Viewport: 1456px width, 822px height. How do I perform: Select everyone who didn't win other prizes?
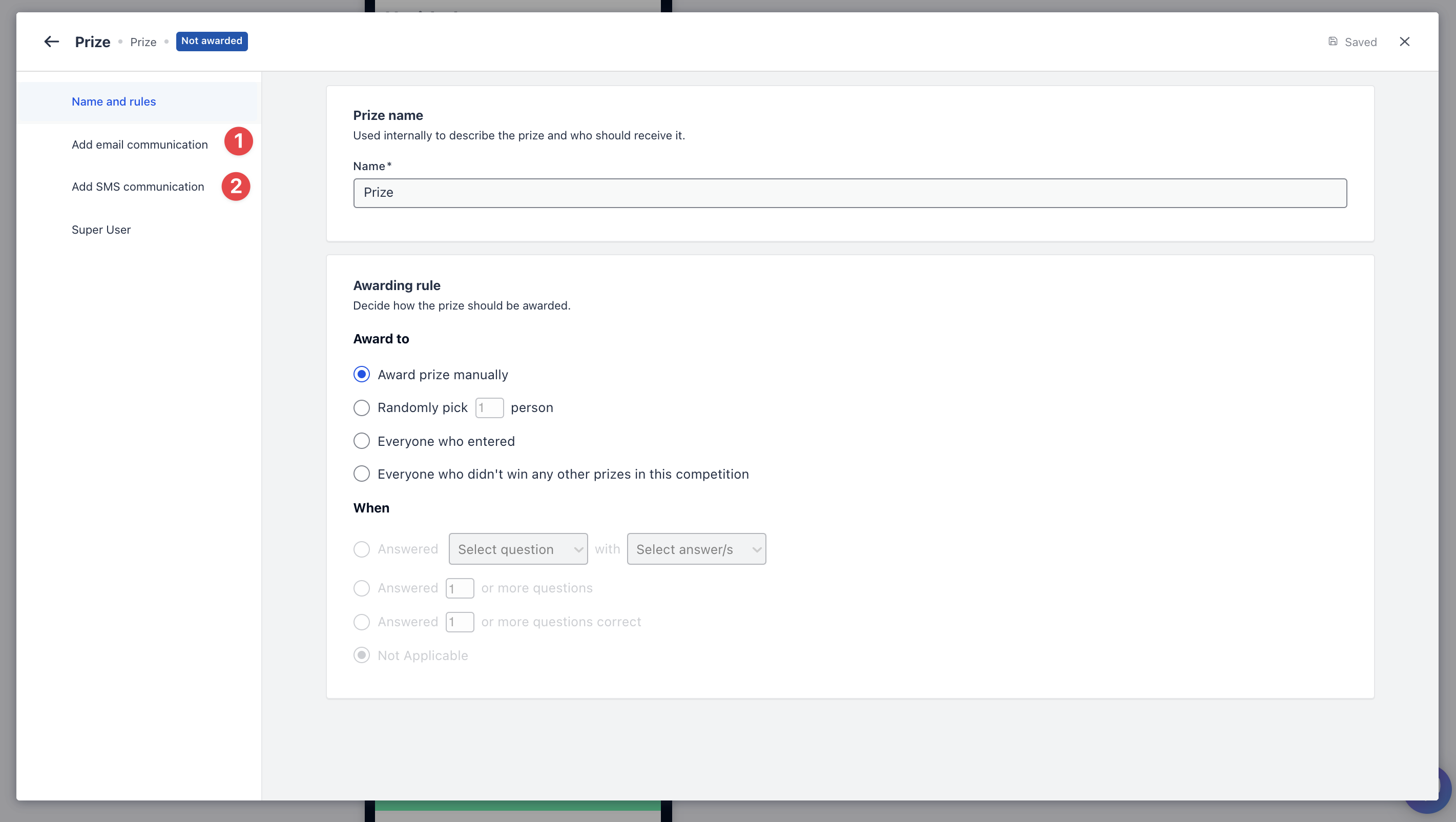click(362, 475)
